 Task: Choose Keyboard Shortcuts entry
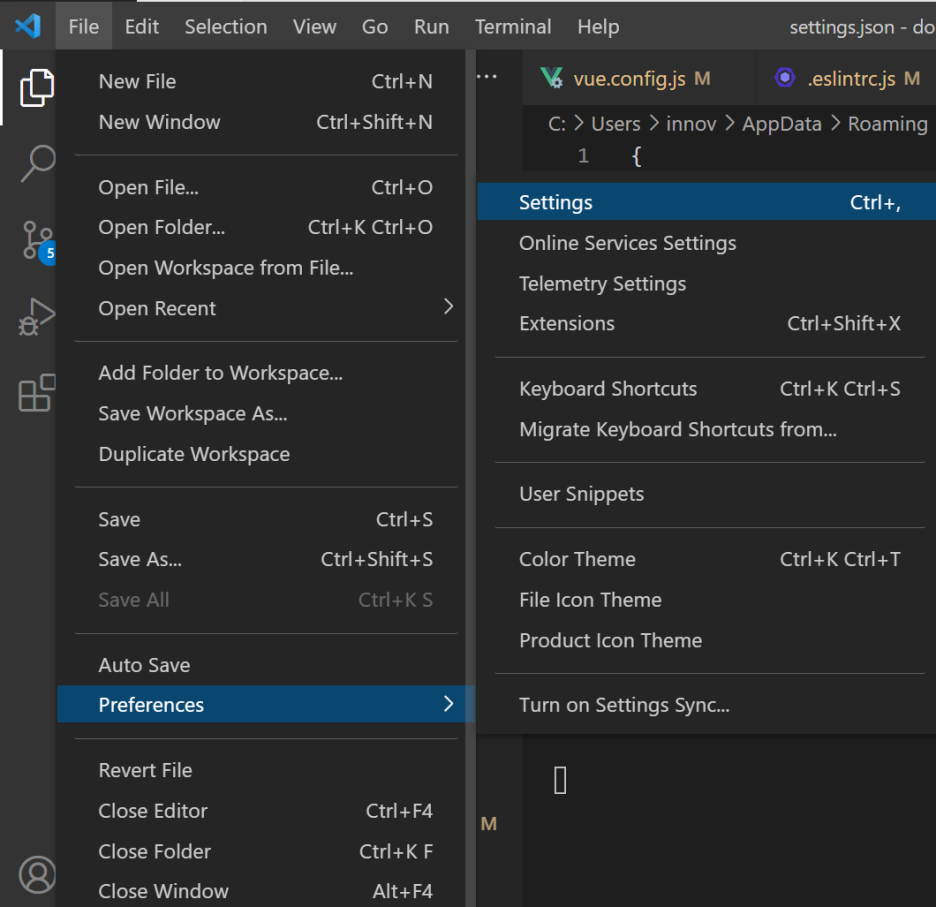click(x=608, y=389)
